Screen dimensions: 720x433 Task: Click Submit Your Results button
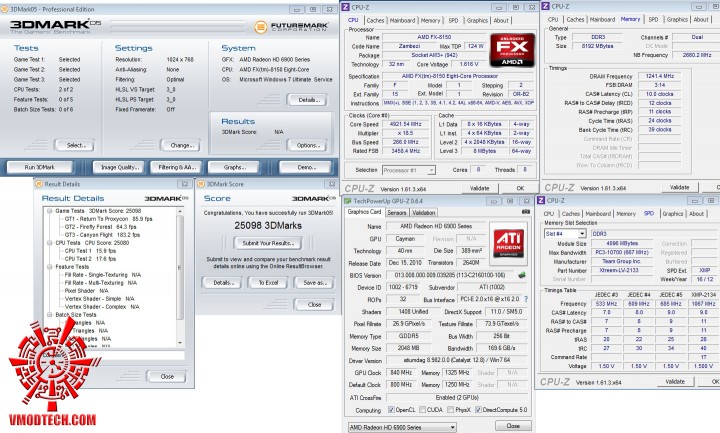pyautogui.click(x=268, y=243)
